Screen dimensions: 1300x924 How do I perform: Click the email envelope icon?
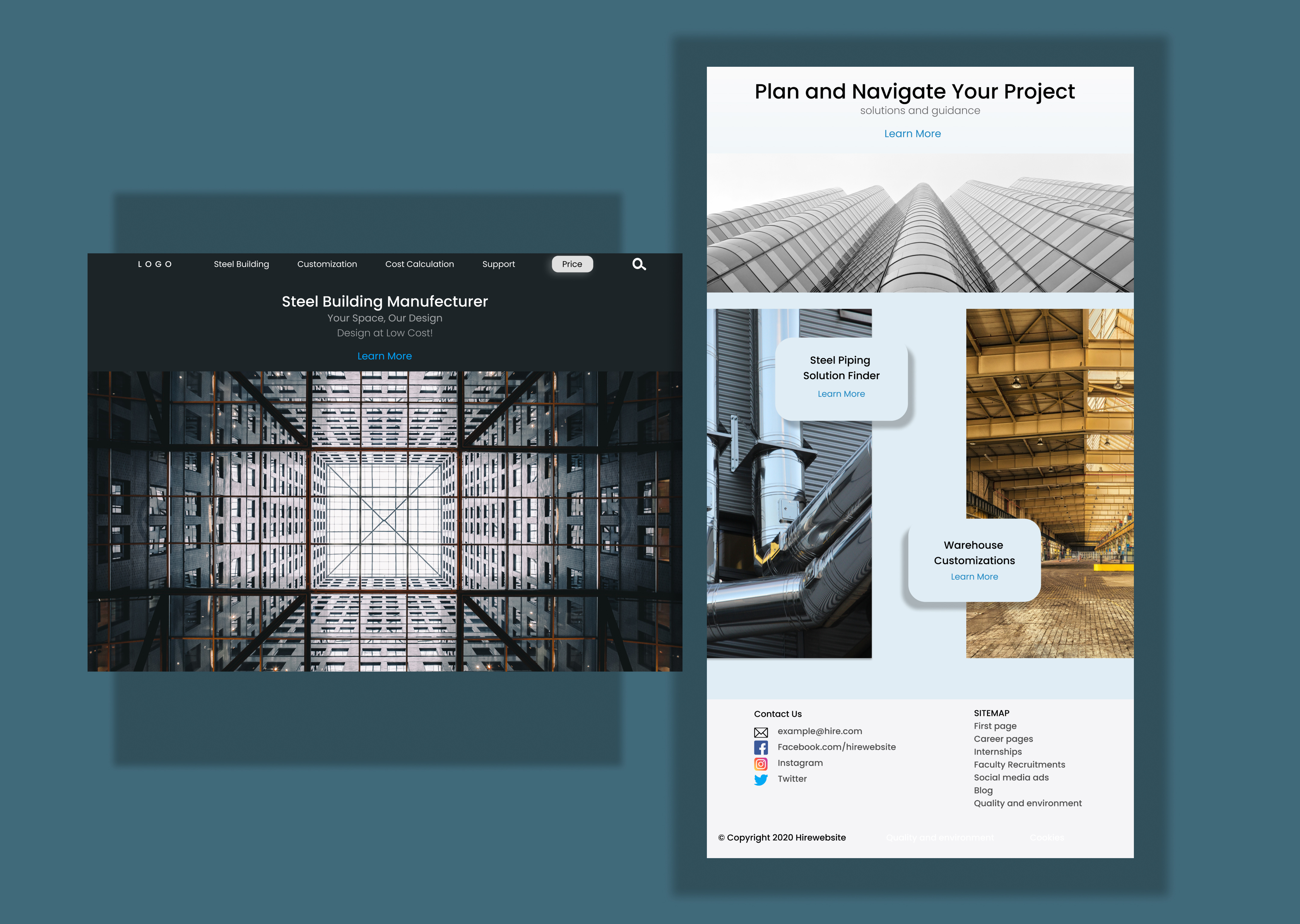pos(761,732)
